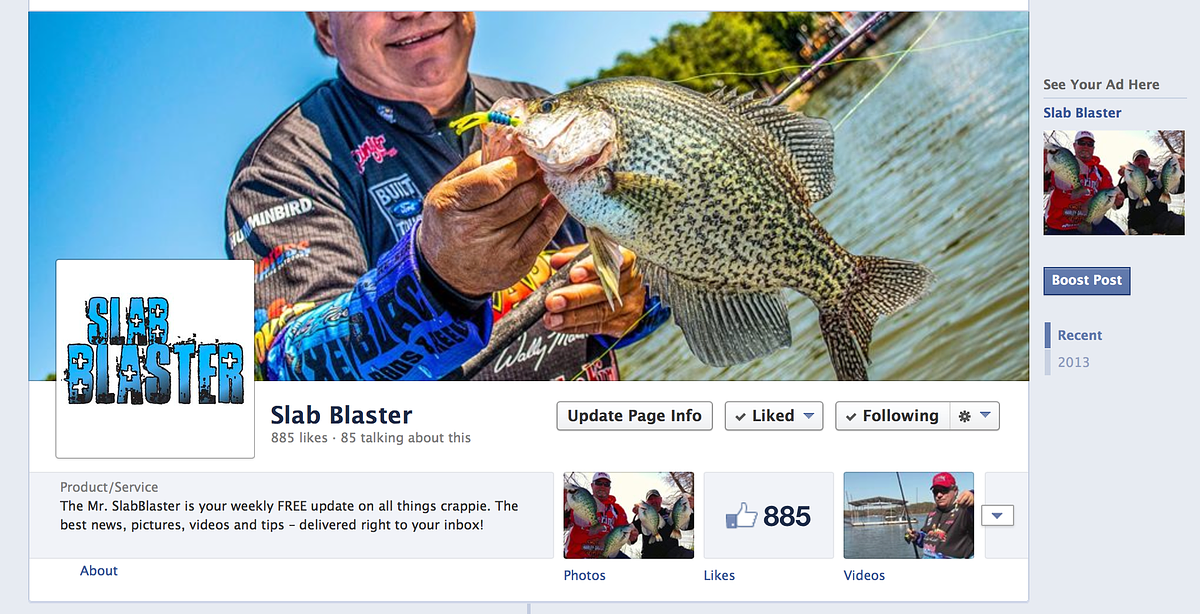Open the Photos thumbnail tile
The image size is (1200, 614).
pyautogui.click(x=629, y=515)
